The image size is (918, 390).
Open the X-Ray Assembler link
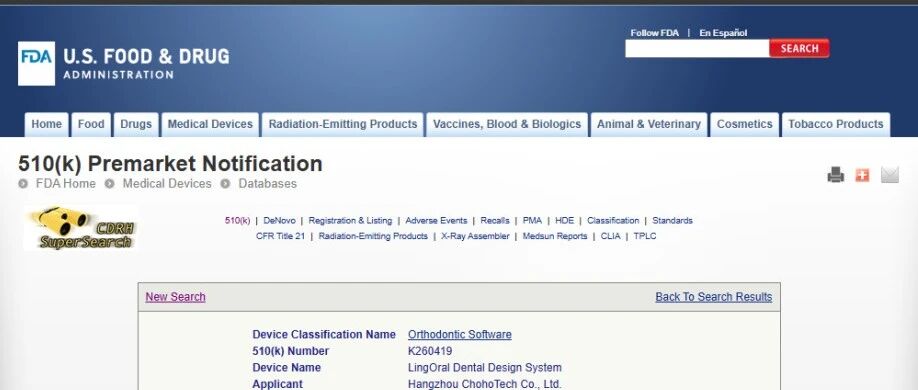click(475, 237)
